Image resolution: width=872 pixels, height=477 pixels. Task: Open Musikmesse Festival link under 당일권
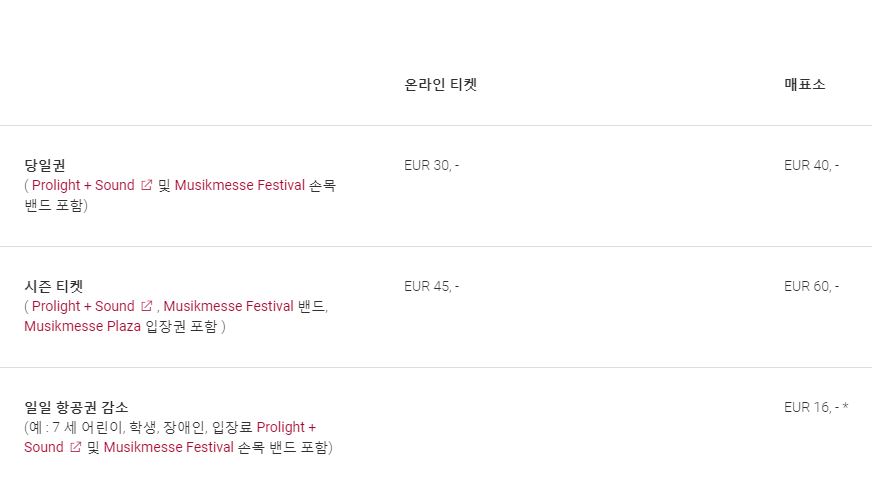pos(240,185)
